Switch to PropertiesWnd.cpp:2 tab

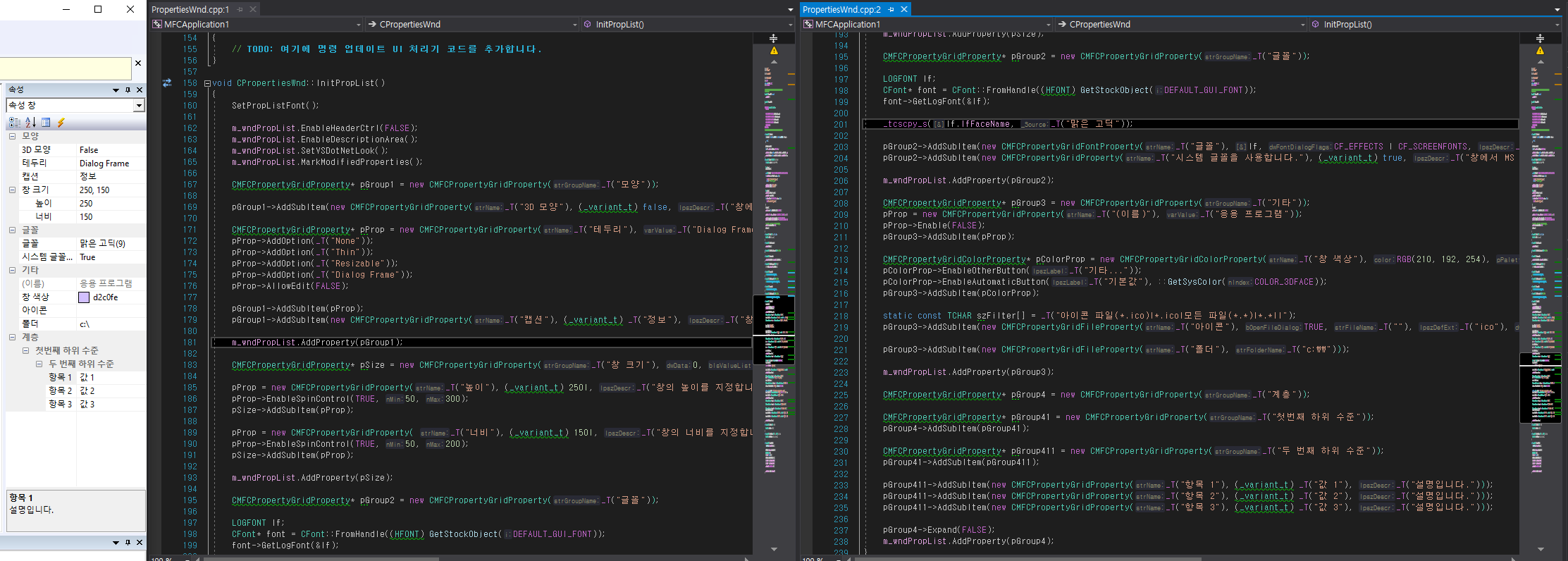pos(841,9)
